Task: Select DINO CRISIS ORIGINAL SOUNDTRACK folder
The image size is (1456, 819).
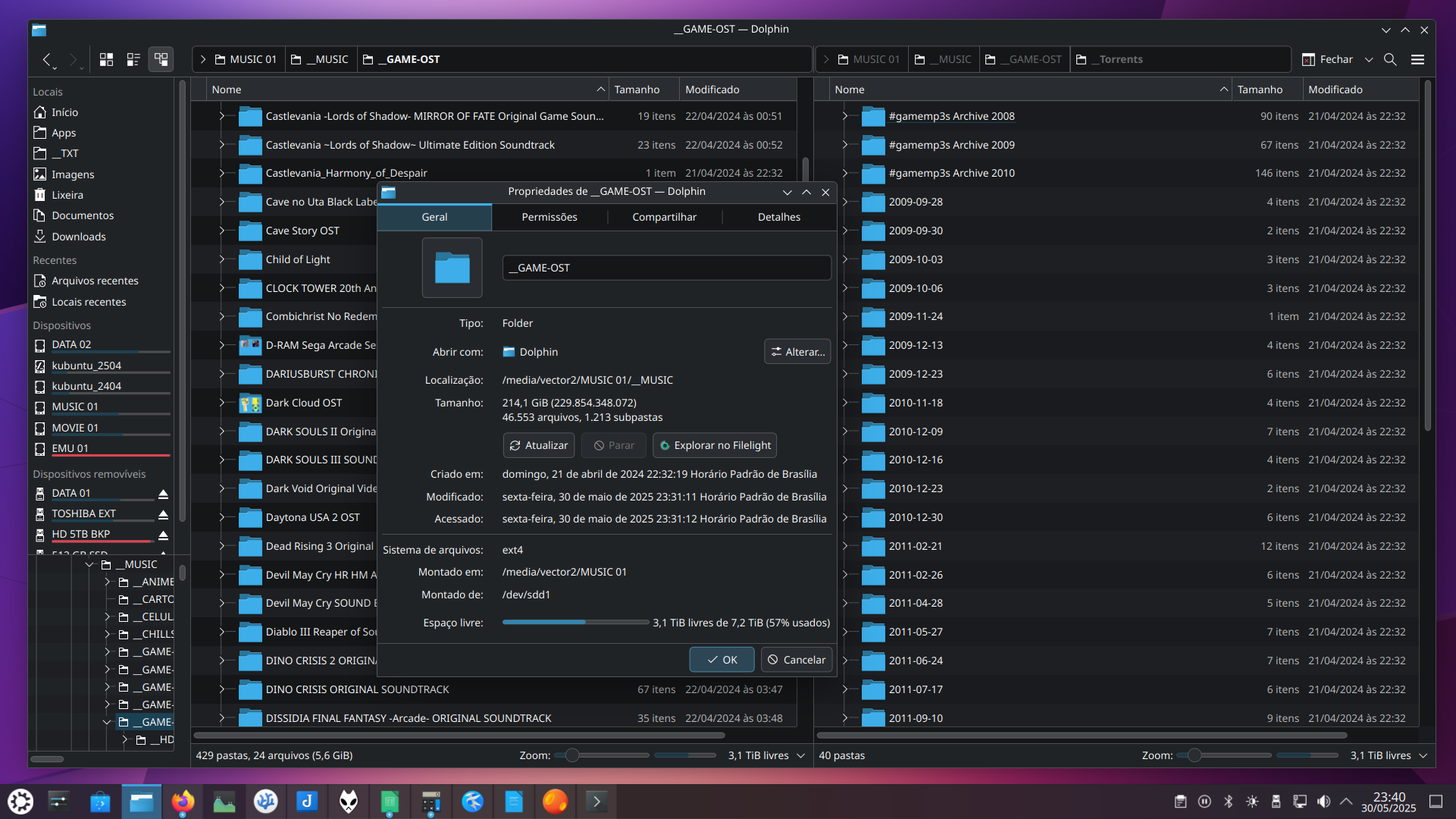Action: pyautogui.click(x=358, y=689)
